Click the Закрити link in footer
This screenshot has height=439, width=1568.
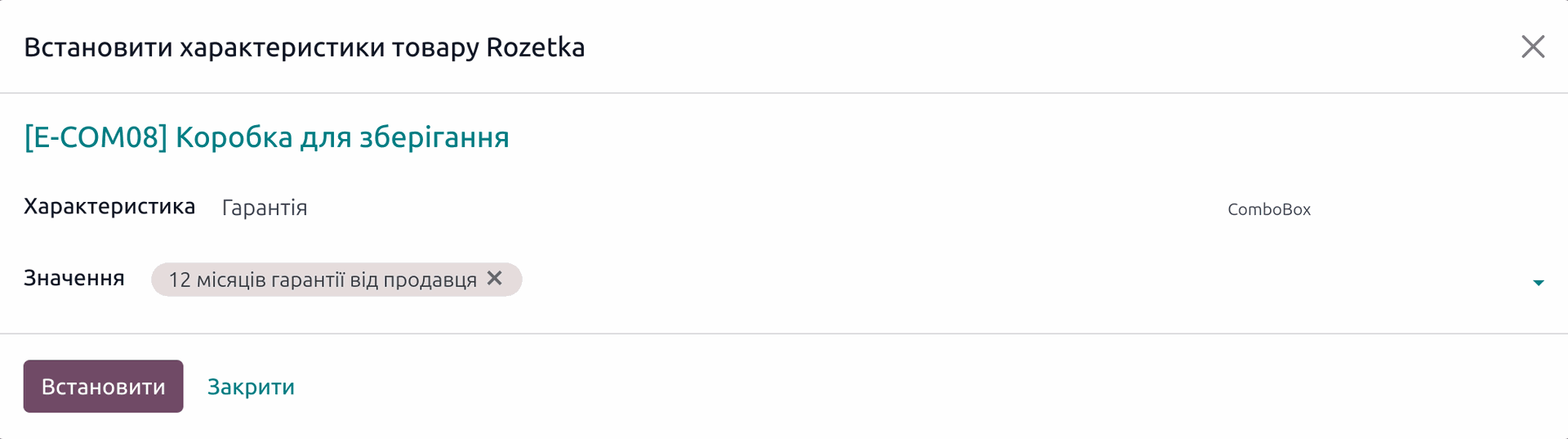tap(251, 387)
